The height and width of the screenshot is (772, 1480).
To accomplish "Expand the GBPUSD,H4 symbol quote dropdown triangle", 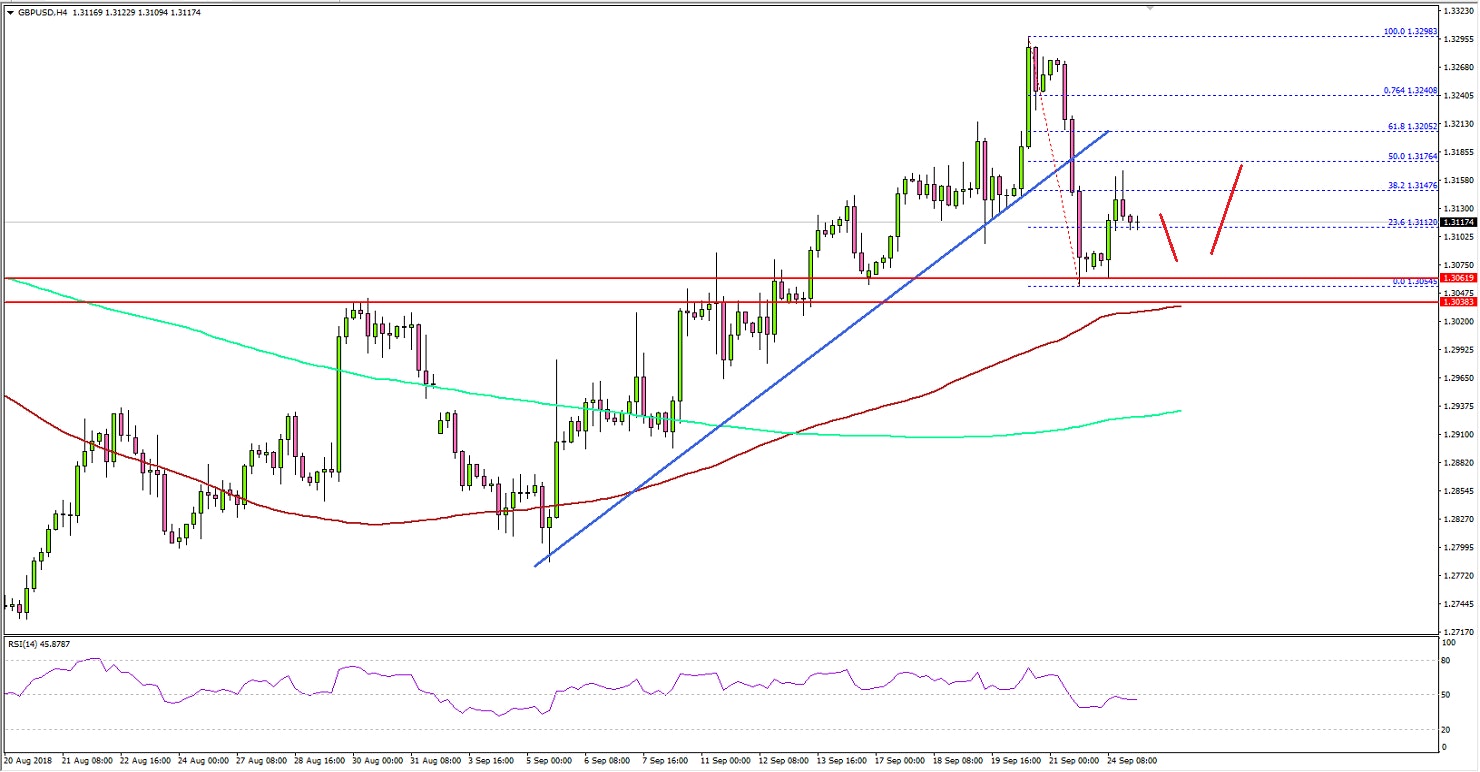I will pos(10,14).
